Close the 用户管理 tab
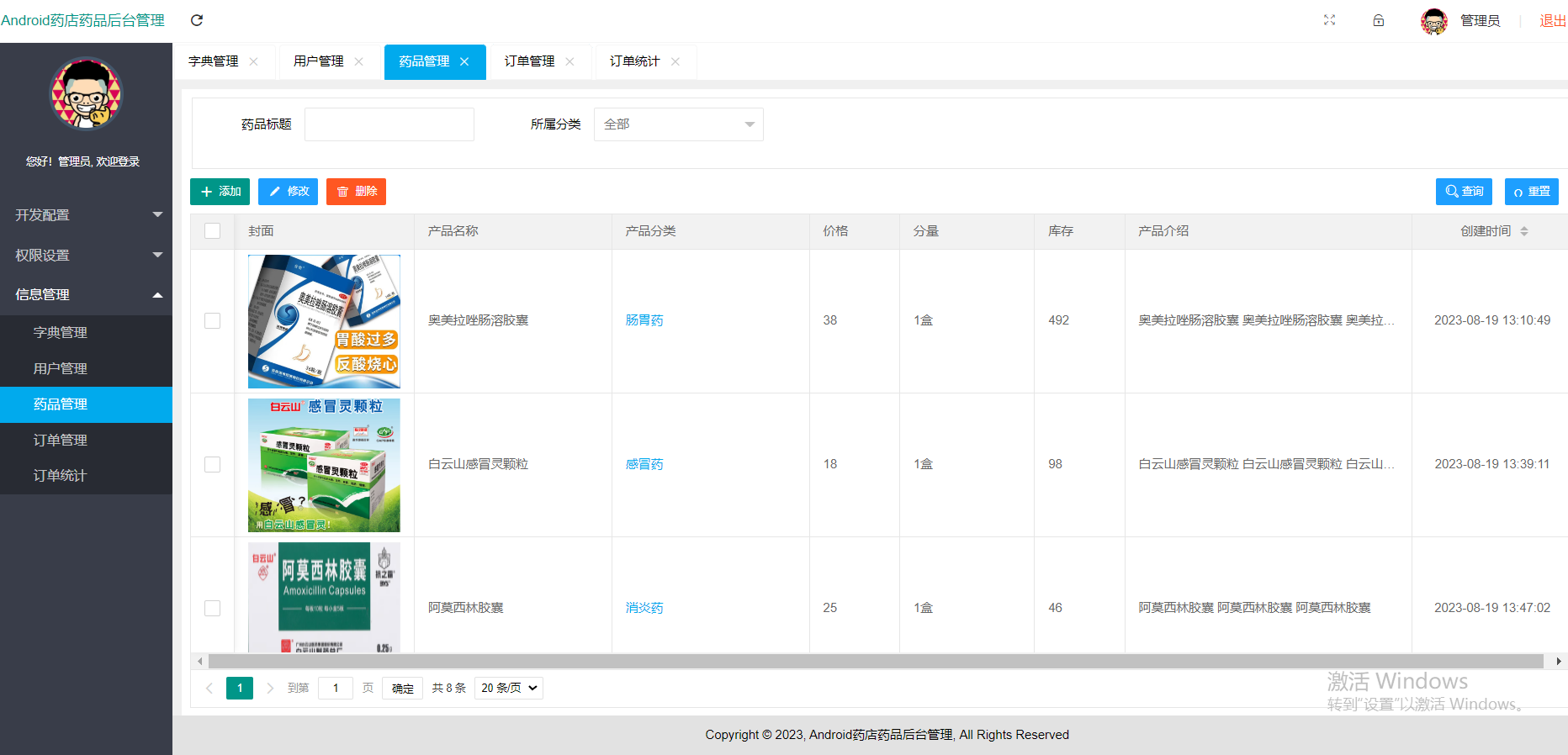Screen dimensions: 1568x755 click(358, 61)
